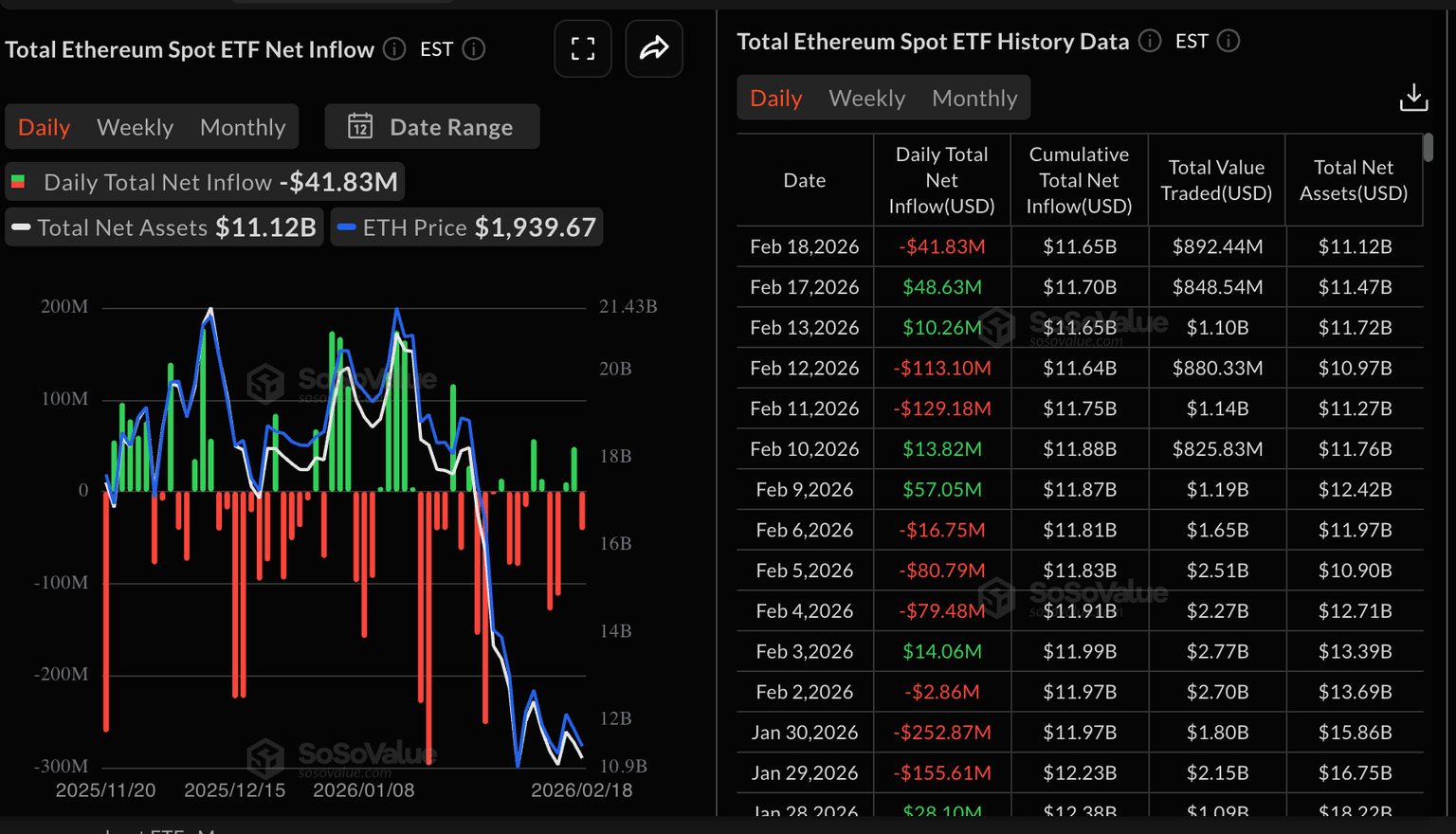Click info icon next to chart EST

point(474,49)
